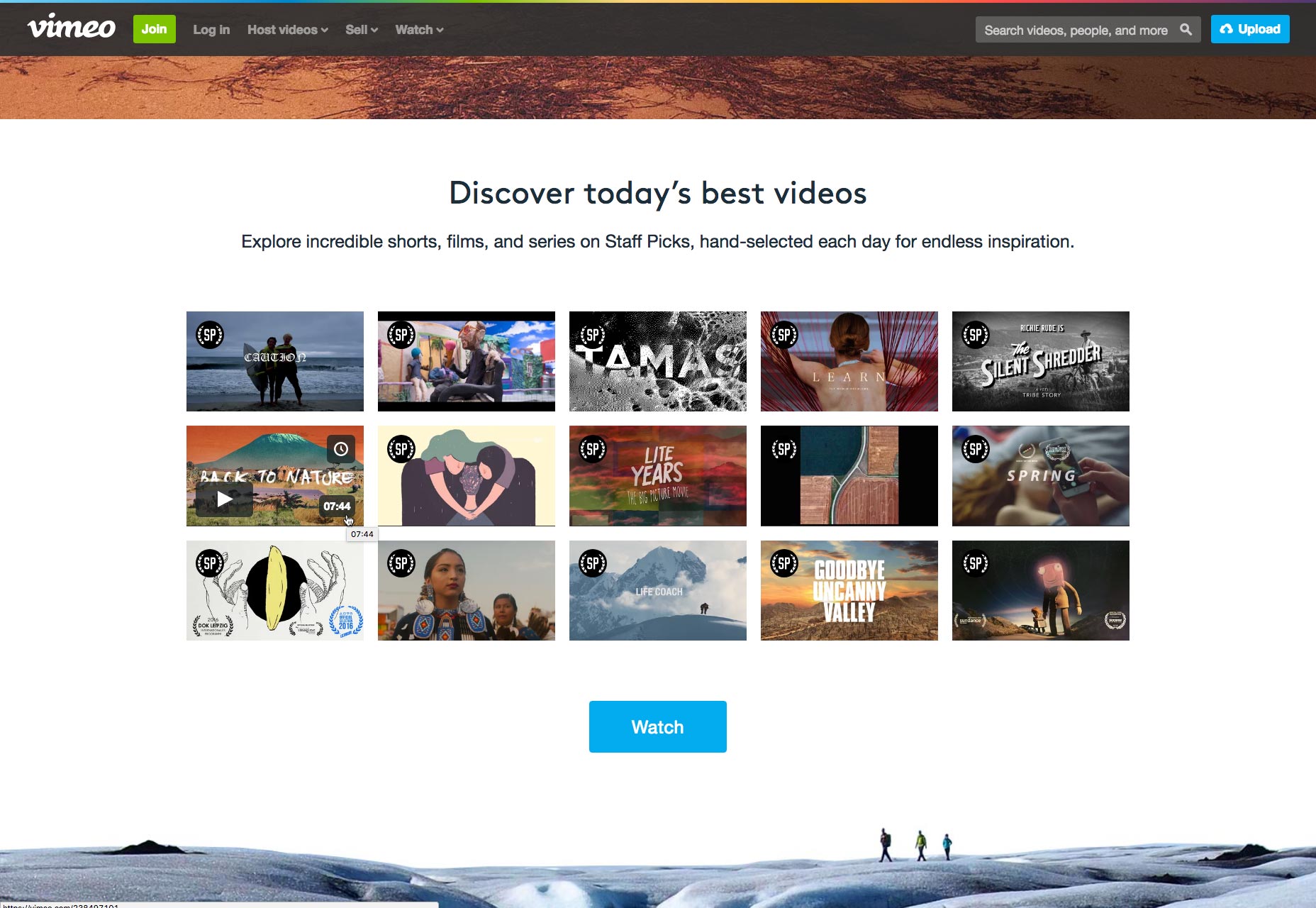Open the Log in link
Screen dimensions: 1316x908
[211, 30]
